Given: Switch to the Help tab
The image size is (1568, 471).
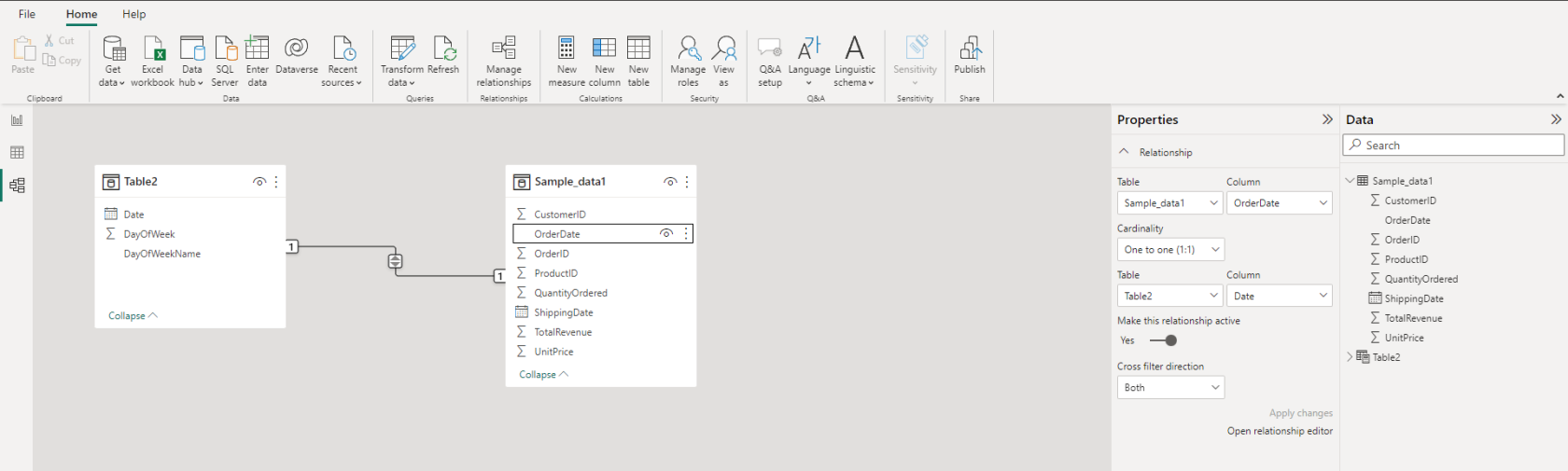Looking at the screenshot, I should coord(134,14).
